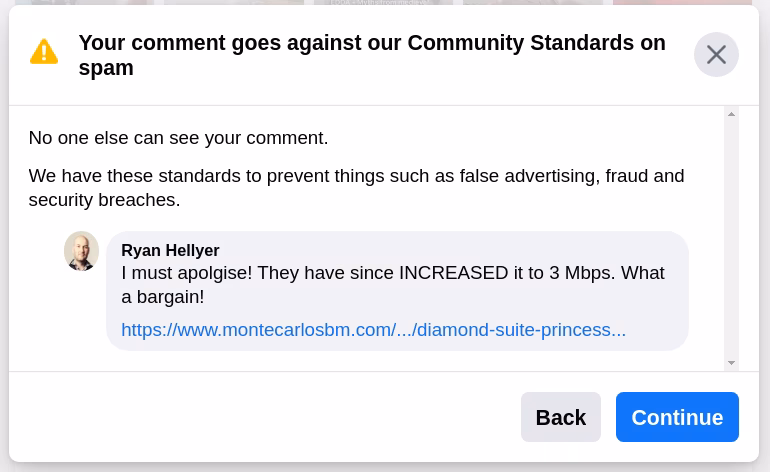The width and height of the screenshot is (770, 472).
Task: Click the rightmost pink background thumbnail
Action: pos(682,3)
